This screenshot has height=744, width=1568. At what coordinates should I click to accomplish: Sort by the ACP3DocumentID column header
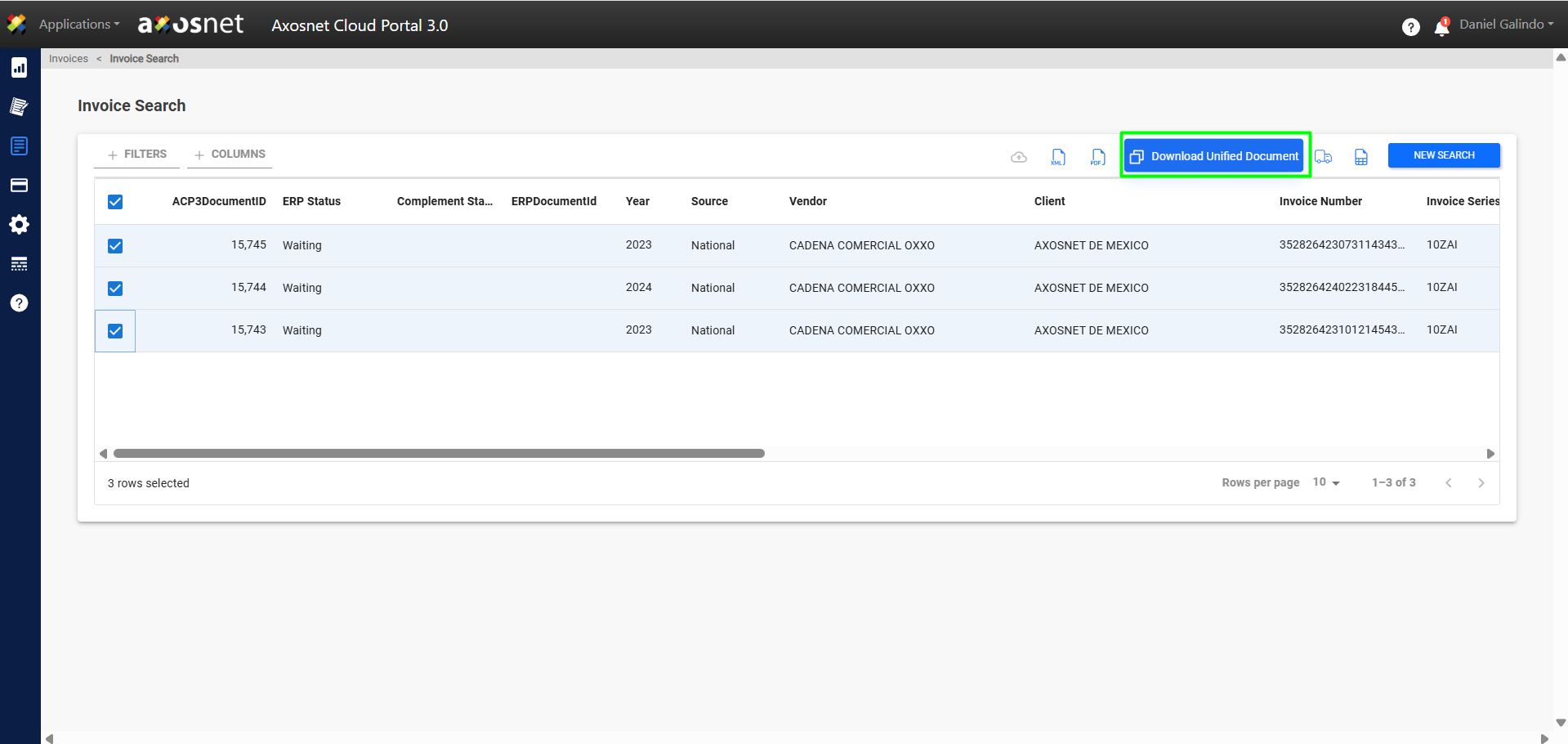tap(219, 201)
